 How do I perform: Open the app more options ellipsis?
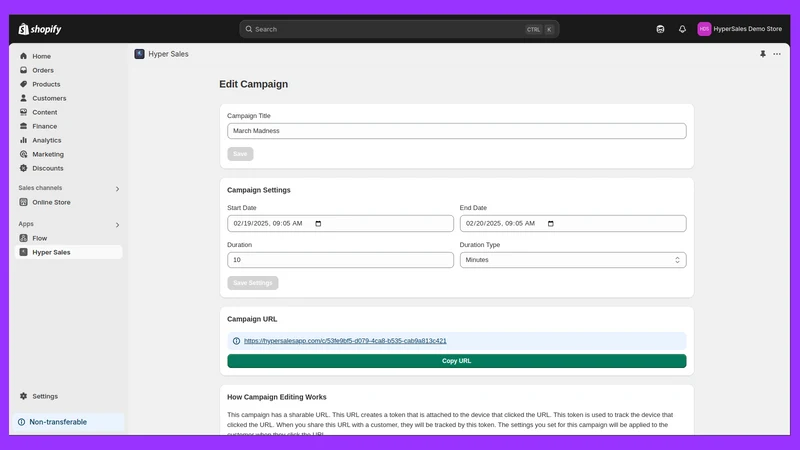(x=777, y=54)
